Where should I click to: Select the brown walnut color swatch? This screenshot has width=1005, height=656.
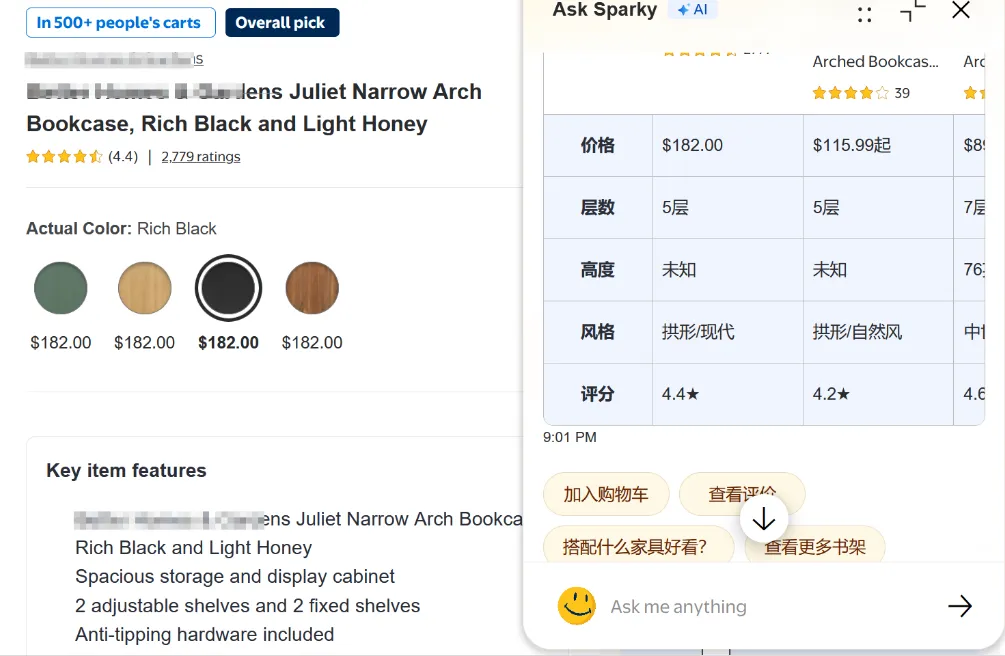coord(312,288)
